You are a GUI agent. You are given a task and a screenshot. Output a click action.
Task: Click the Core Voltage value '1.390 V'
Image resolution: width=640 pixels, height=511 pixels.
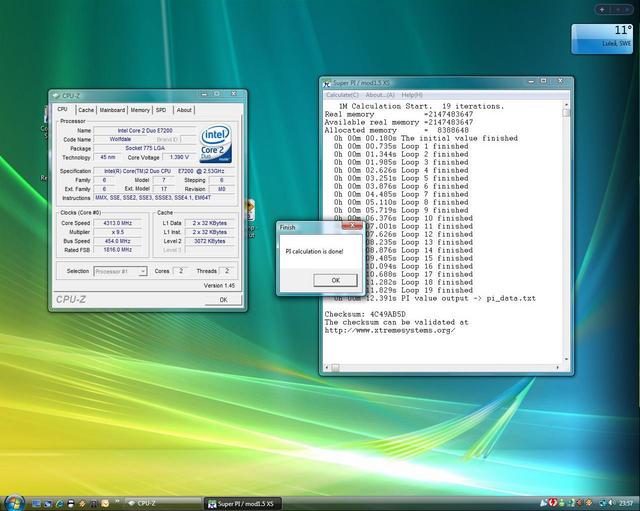(178, 157)
